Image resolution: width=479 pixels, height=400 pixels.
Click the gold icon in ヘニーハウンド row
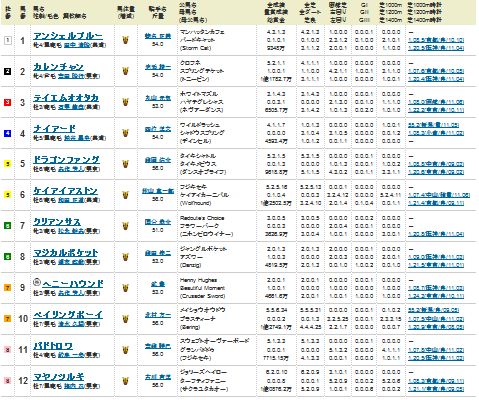point(125,288)
